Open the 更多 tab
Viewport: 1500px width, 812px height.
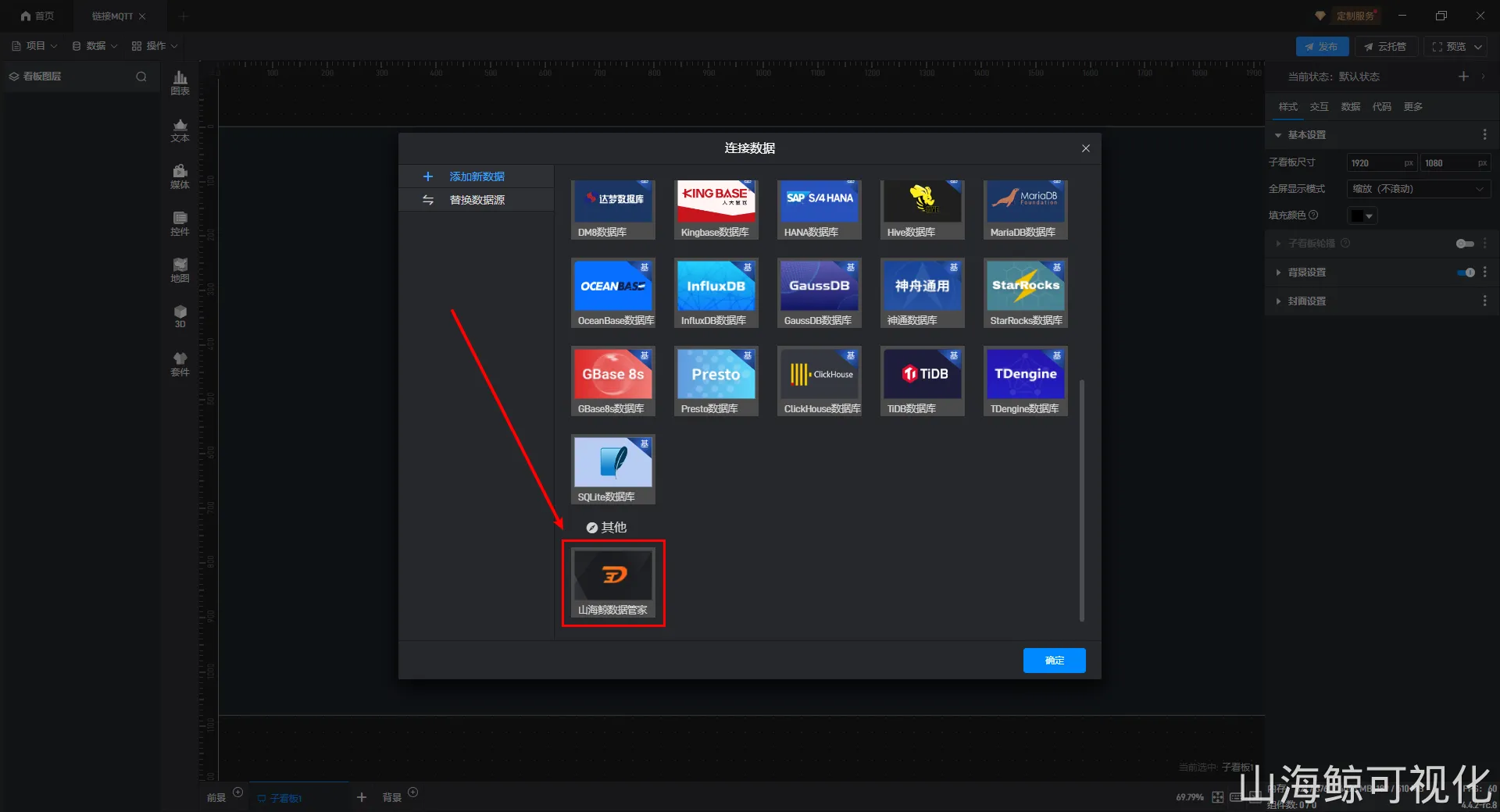[1412, 107]
